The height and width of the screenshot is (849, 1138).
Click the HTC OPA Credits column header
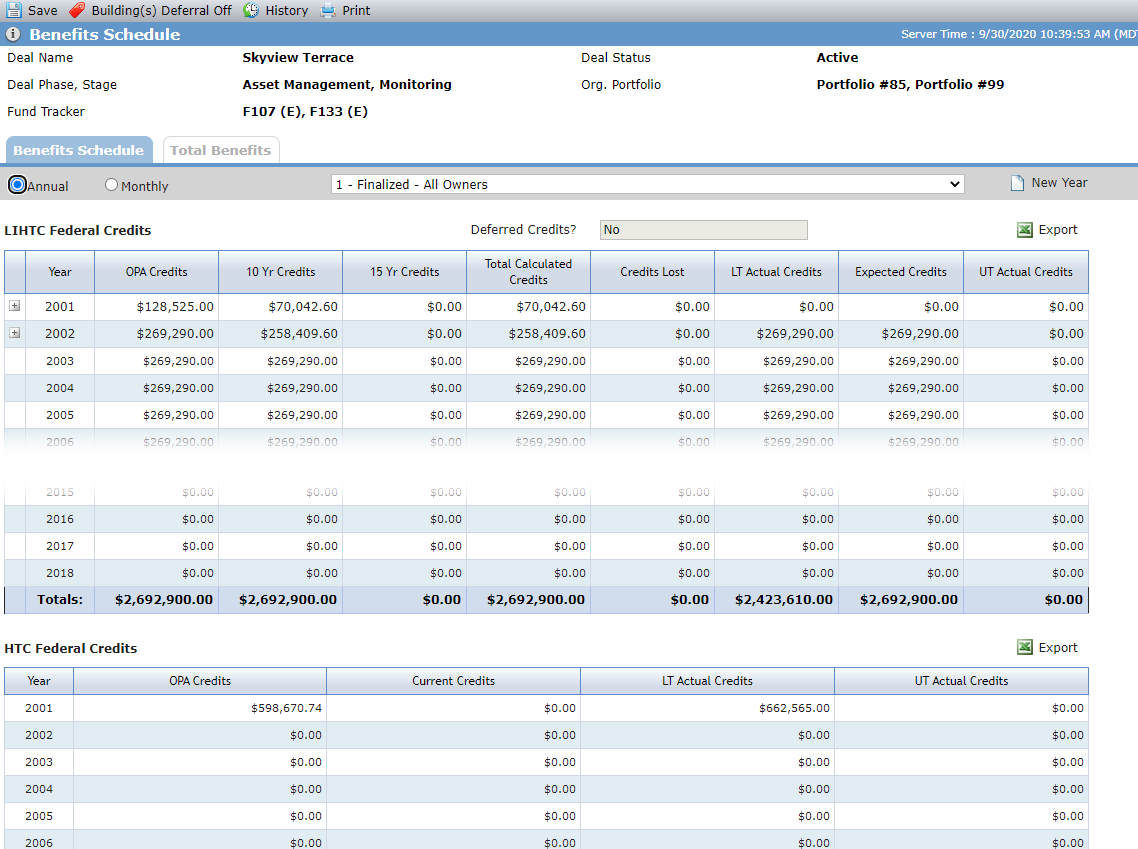click(200, 681)
